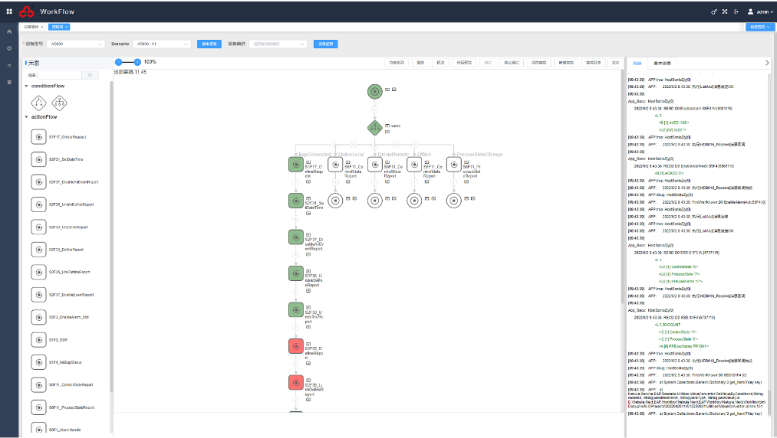This screenshot has width=777, height=438.
Task: Click the ProcessStateChange branch label
Action: point(479,154)
